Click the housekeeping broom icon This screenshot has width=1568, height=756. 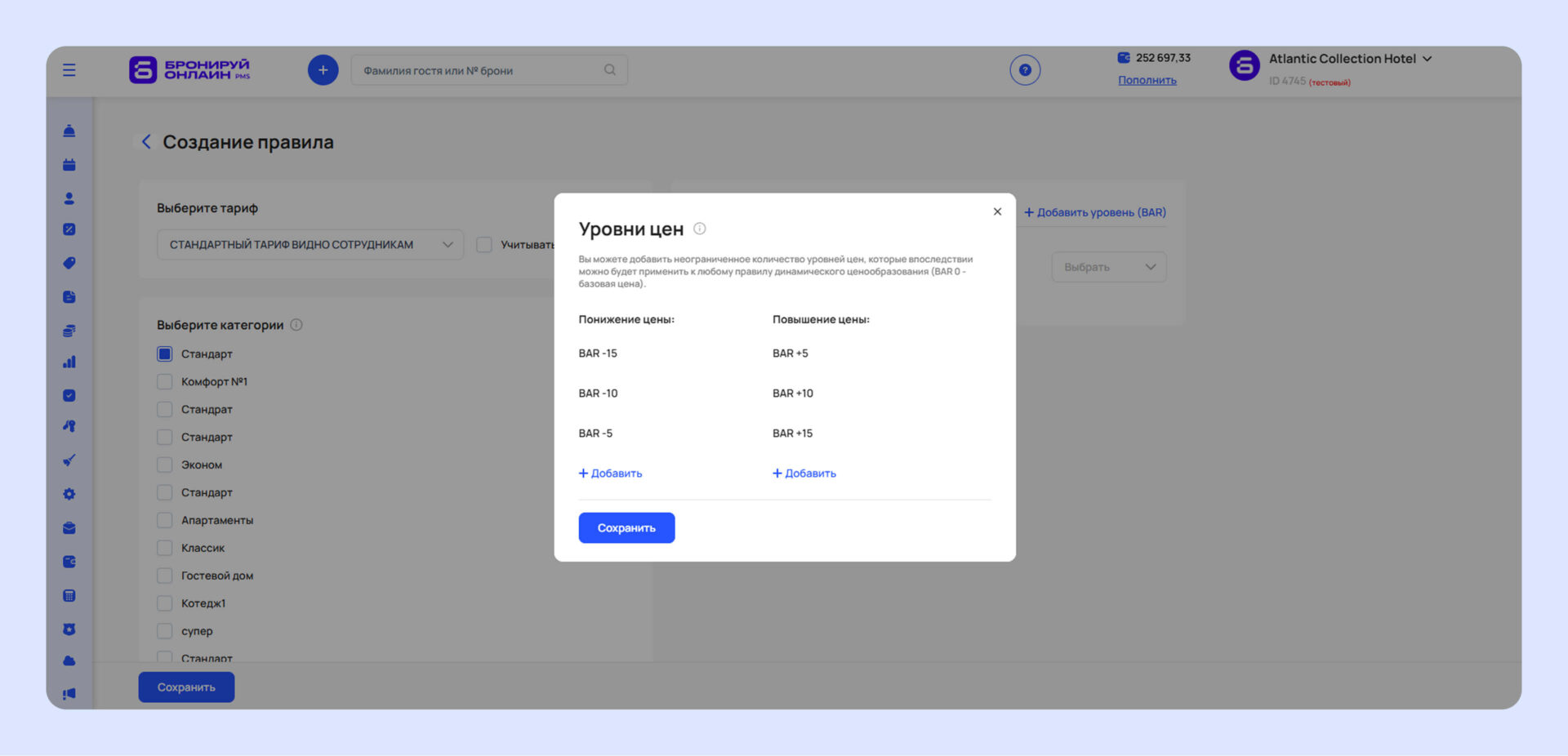pyautogui.click(x=69, y=460)
